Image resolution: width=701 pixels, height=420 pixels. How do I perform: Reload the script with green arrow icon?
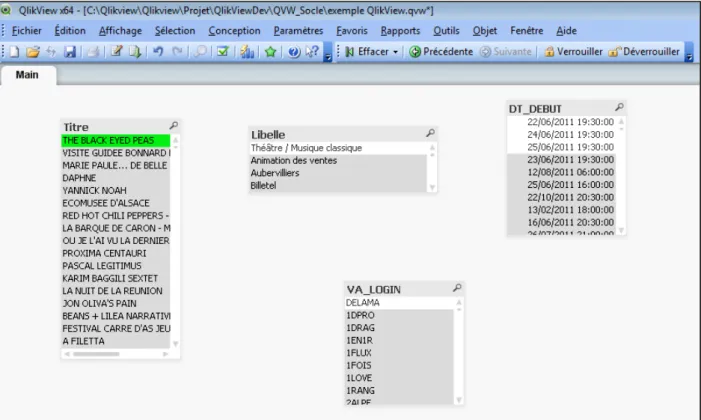click(x=135, y=52)
